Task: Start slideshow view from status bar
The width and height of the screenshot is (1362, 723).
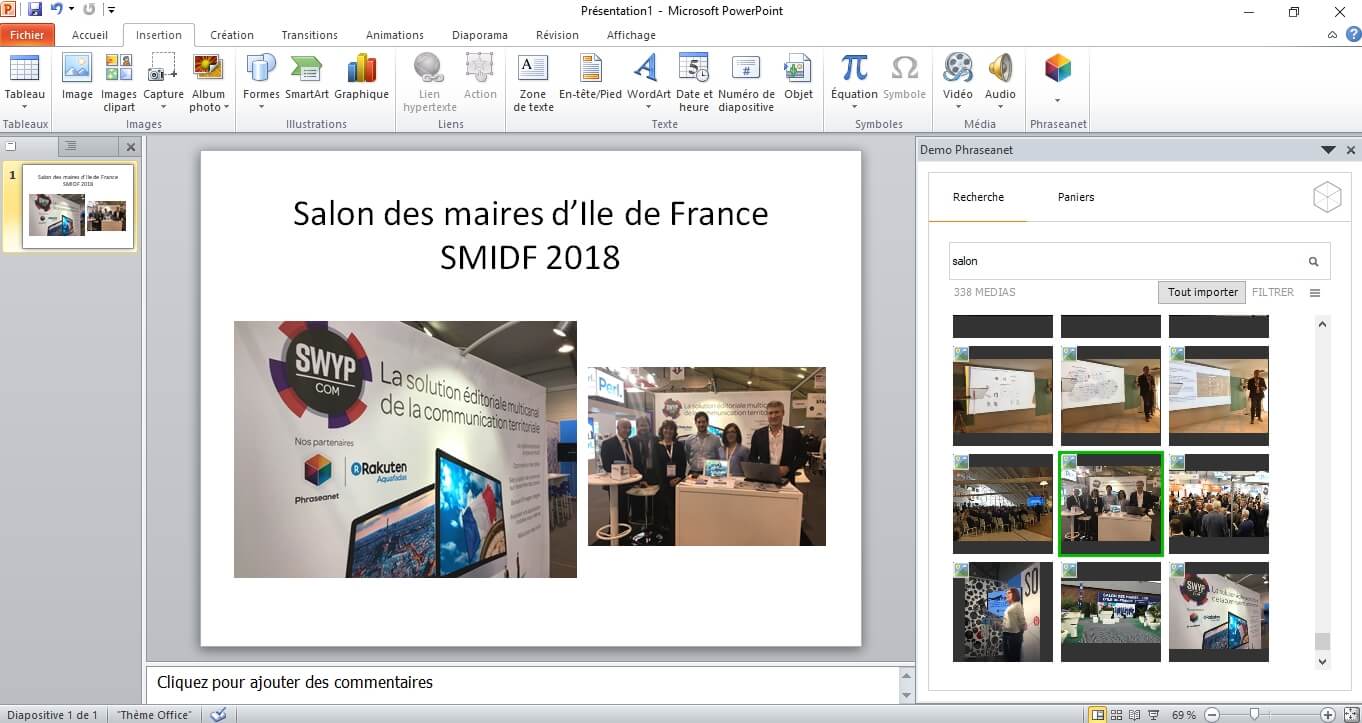Action: (1154, 715)
